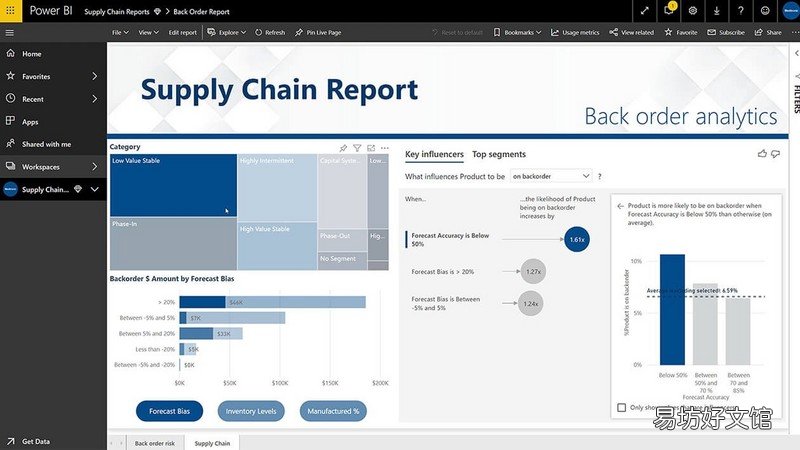Click thumbs up on Key influencers
This screenshot has width=800, height=450.
762,154
